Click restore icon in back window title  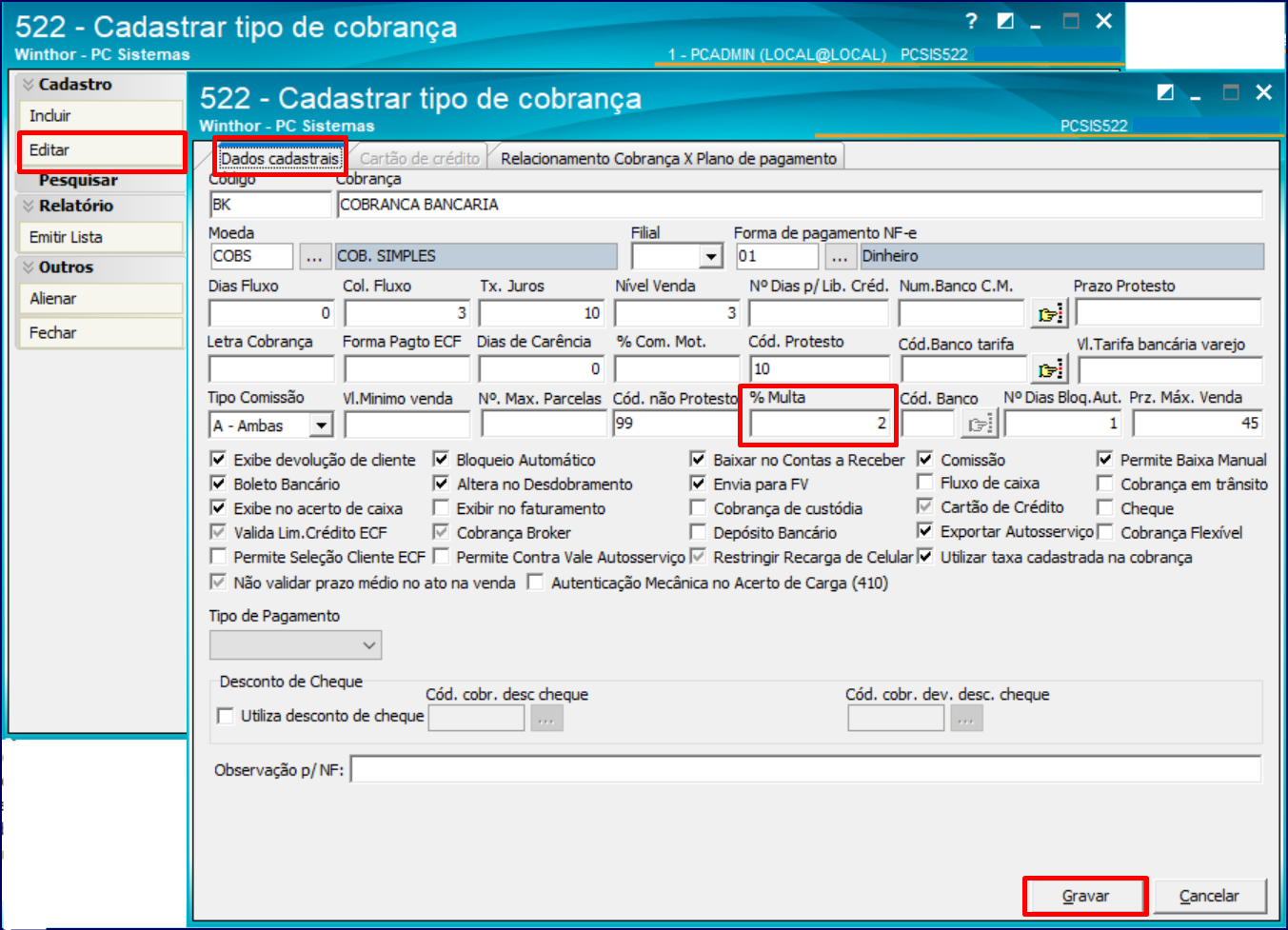pyautogui.click(x=1005, y=21)
